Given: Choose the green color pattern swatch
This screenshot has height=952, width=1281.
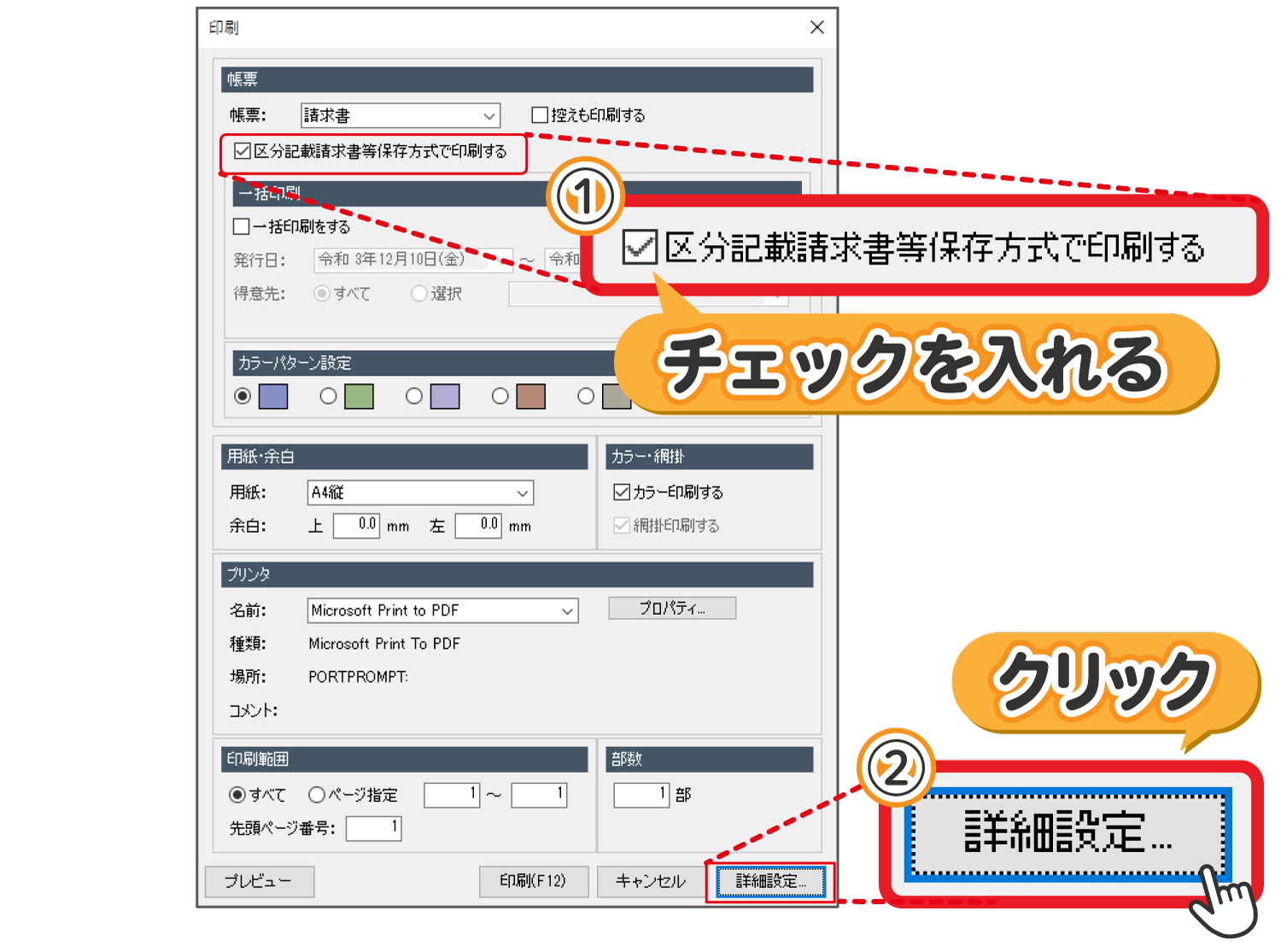Looking at the screenshot, I should click(x=359, y=396).
